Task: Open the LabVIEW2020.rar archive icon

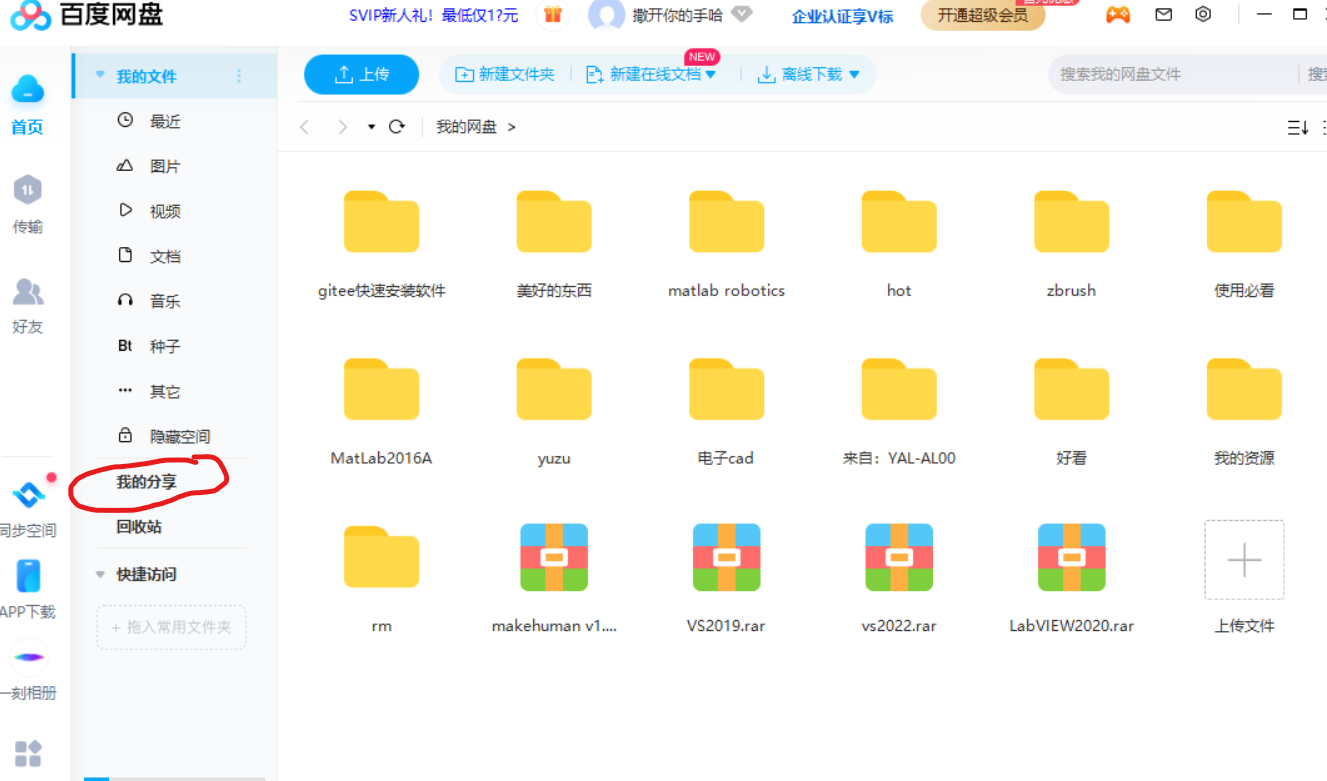Action: click(1072, 557)
